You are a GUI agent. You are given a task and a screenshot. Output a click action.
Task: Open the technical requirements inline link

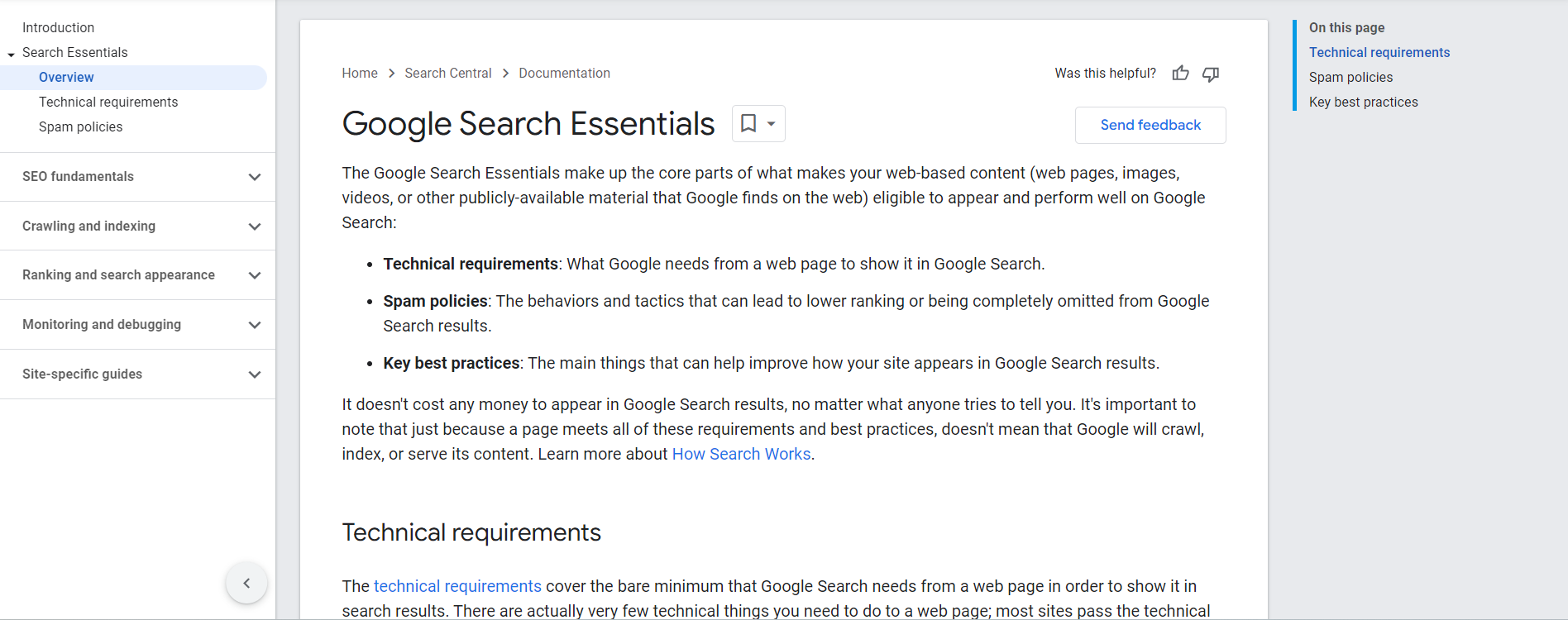(x=457, y=586)
